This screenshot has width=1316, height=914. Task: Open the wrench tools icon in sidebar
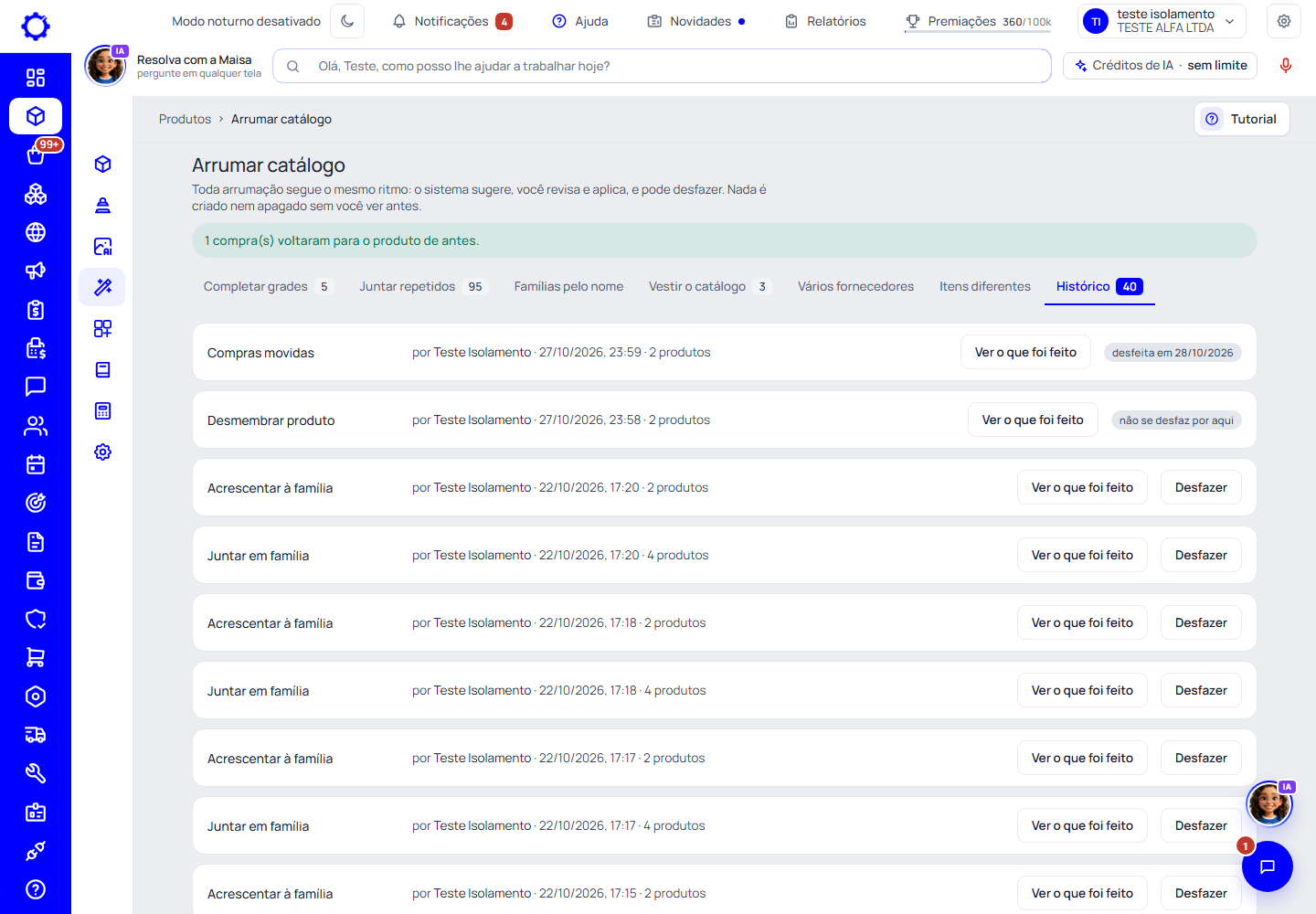pyautogui.click(x=36, y=773)
